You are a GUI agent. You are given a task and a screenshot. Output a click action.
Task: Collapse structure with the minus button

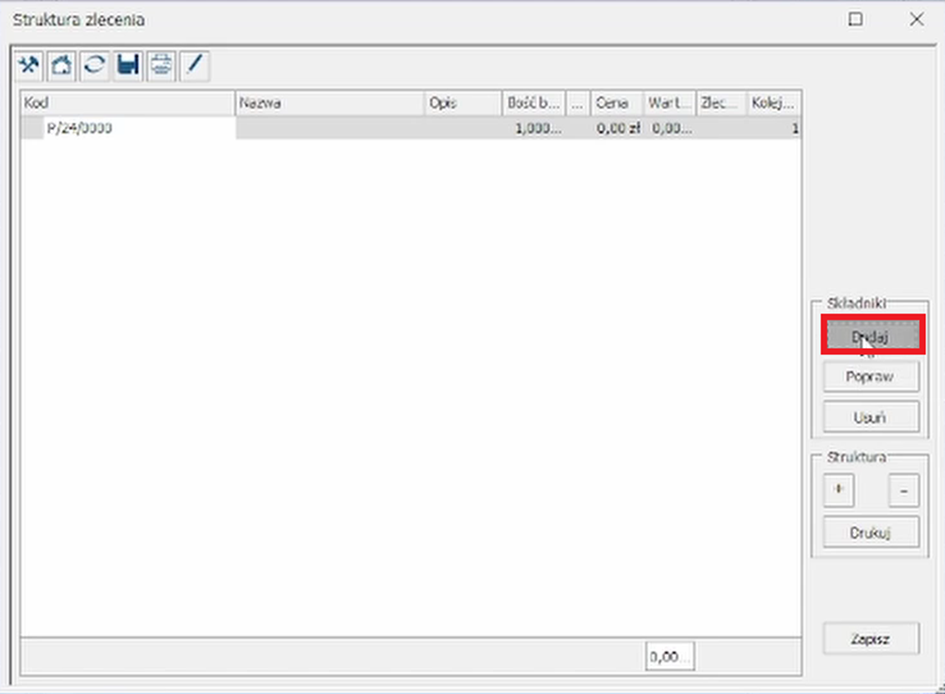pos(903,491)
